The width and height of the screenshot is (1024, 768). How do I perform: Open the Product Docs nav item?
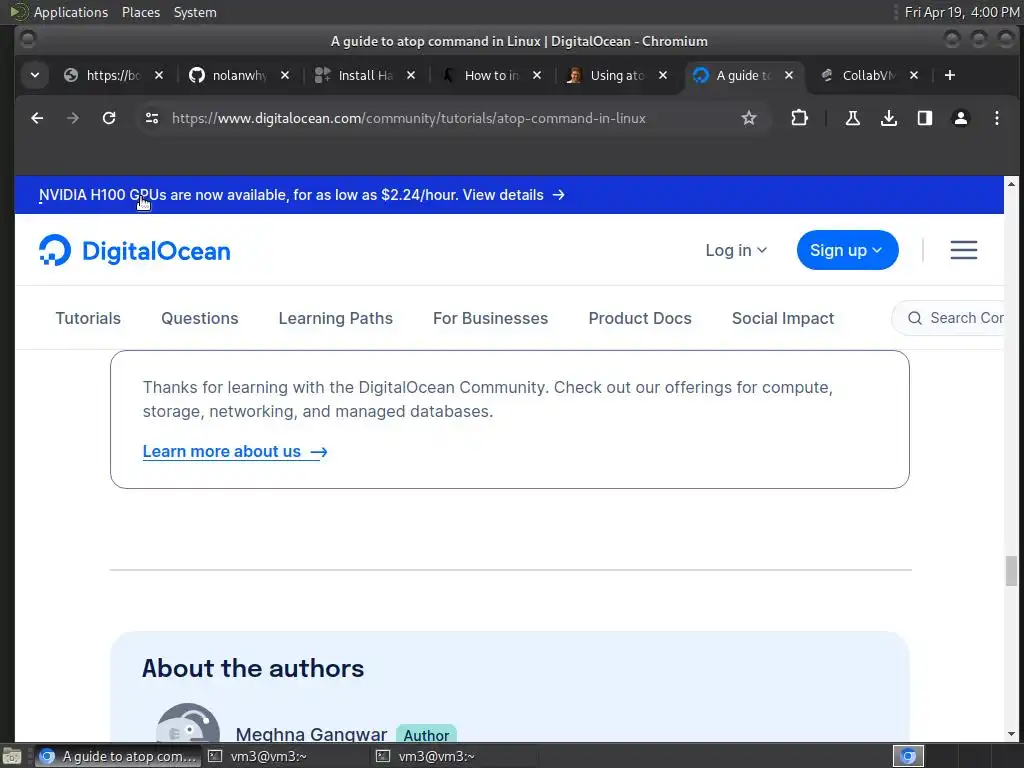tap(640, 318)
